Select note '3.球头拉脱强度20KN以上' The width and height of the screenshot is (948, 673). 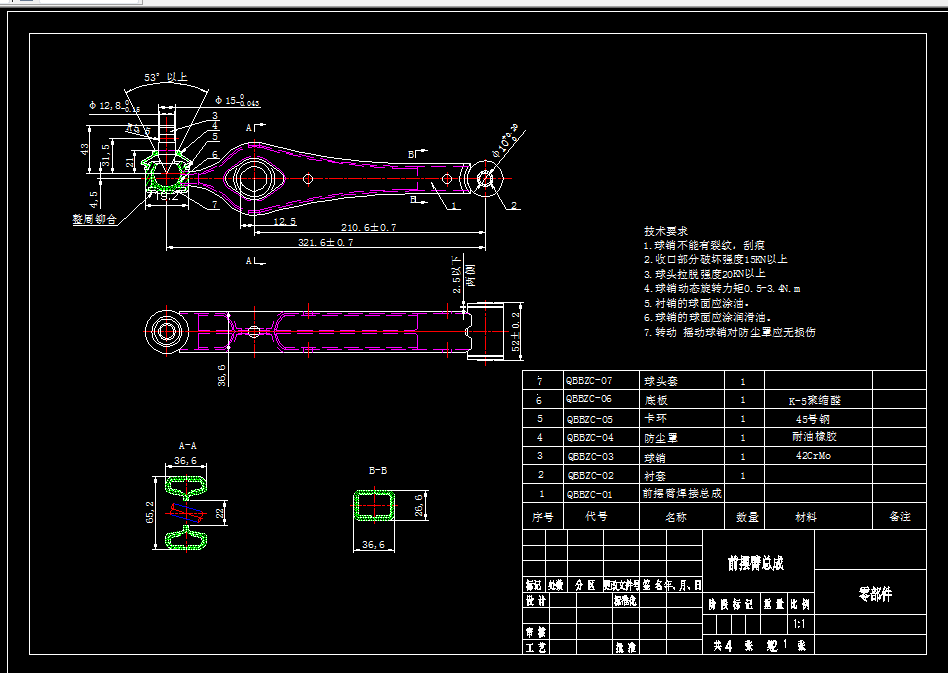point(705,274)
